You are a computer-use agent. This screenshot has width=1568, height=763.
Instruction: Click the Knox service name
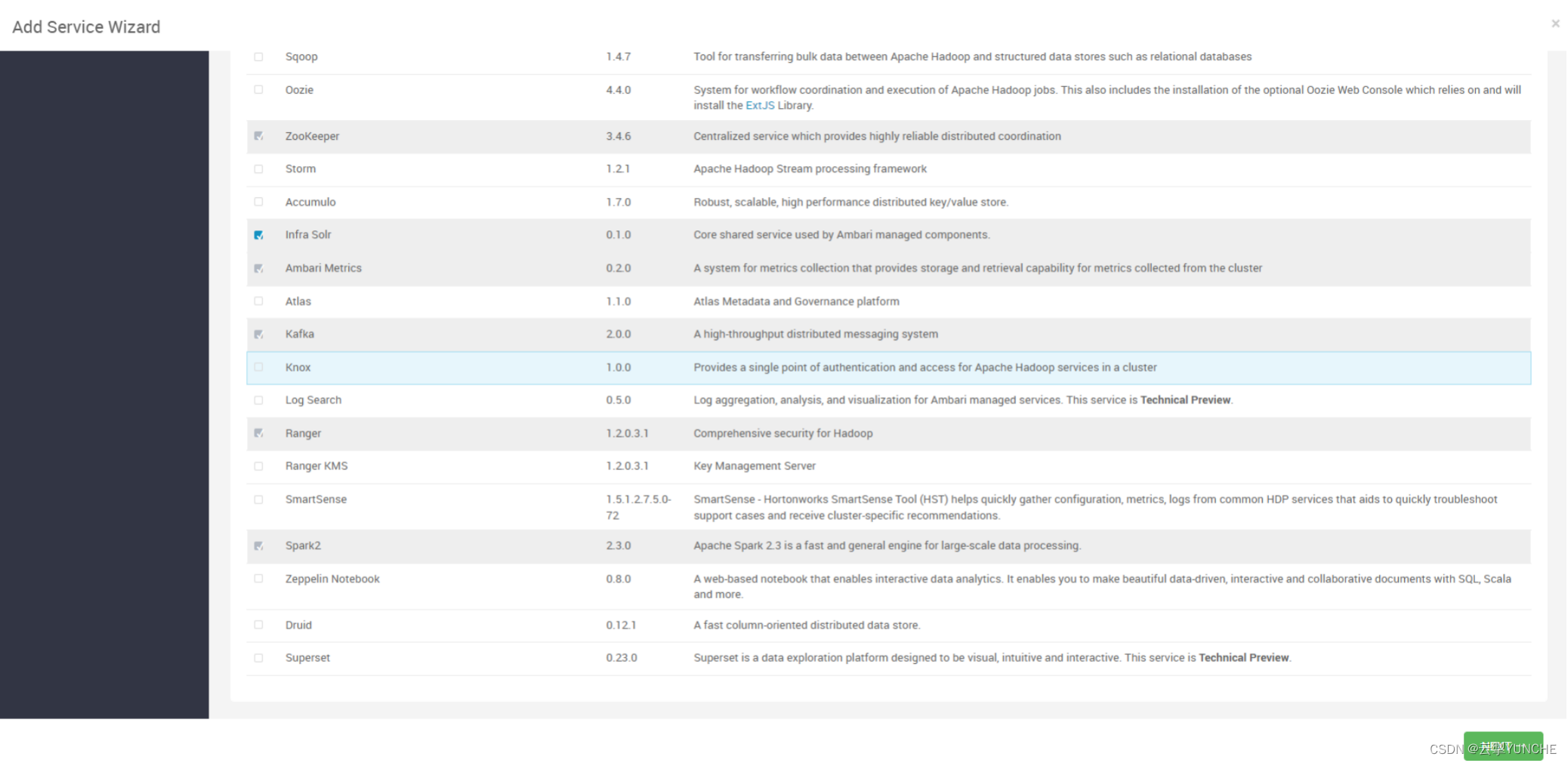pos(298,367)
